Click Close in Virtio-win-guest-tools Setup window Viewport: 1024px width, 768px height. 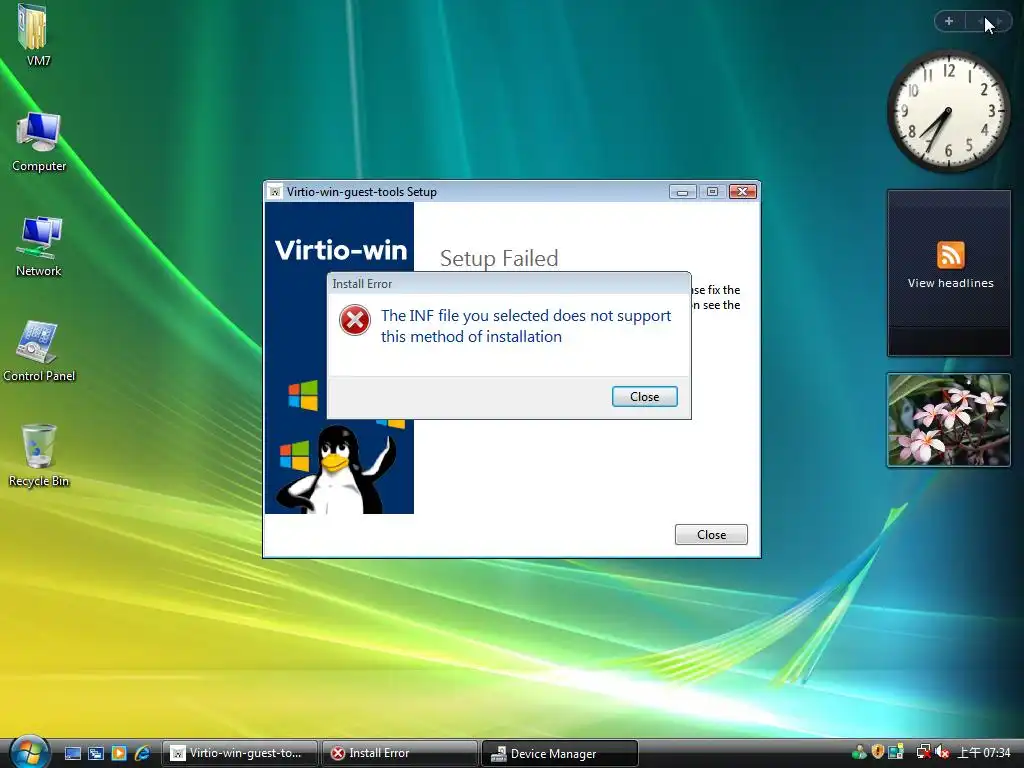tap(711, 534)
